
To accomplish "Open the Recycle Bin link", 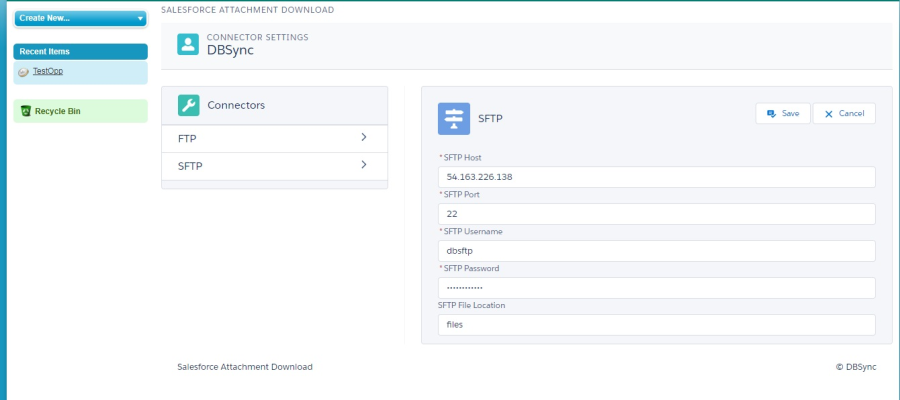I will coord(57,111).
